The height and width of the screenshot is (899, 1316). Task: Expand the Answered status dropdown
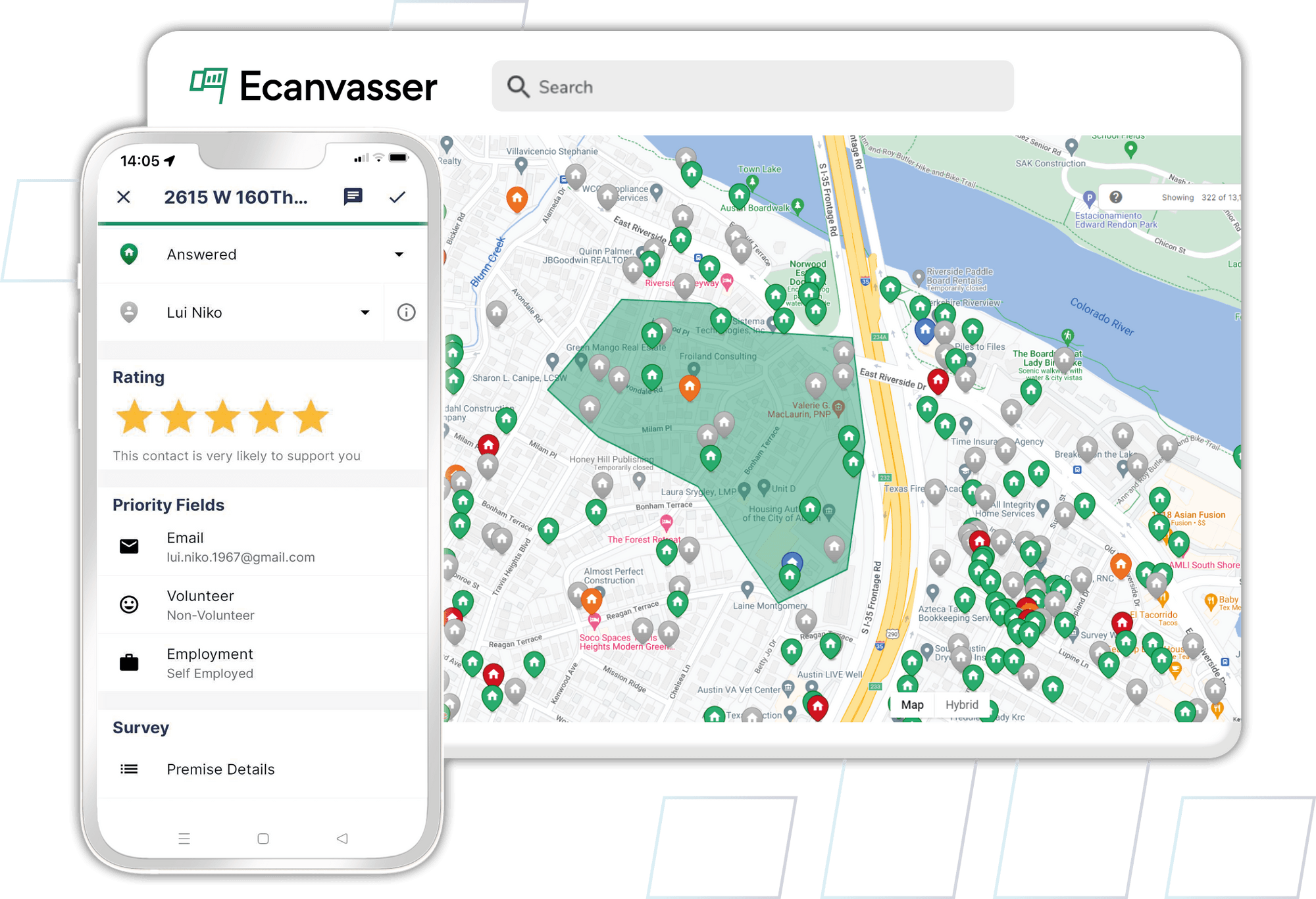pos(399,254)
